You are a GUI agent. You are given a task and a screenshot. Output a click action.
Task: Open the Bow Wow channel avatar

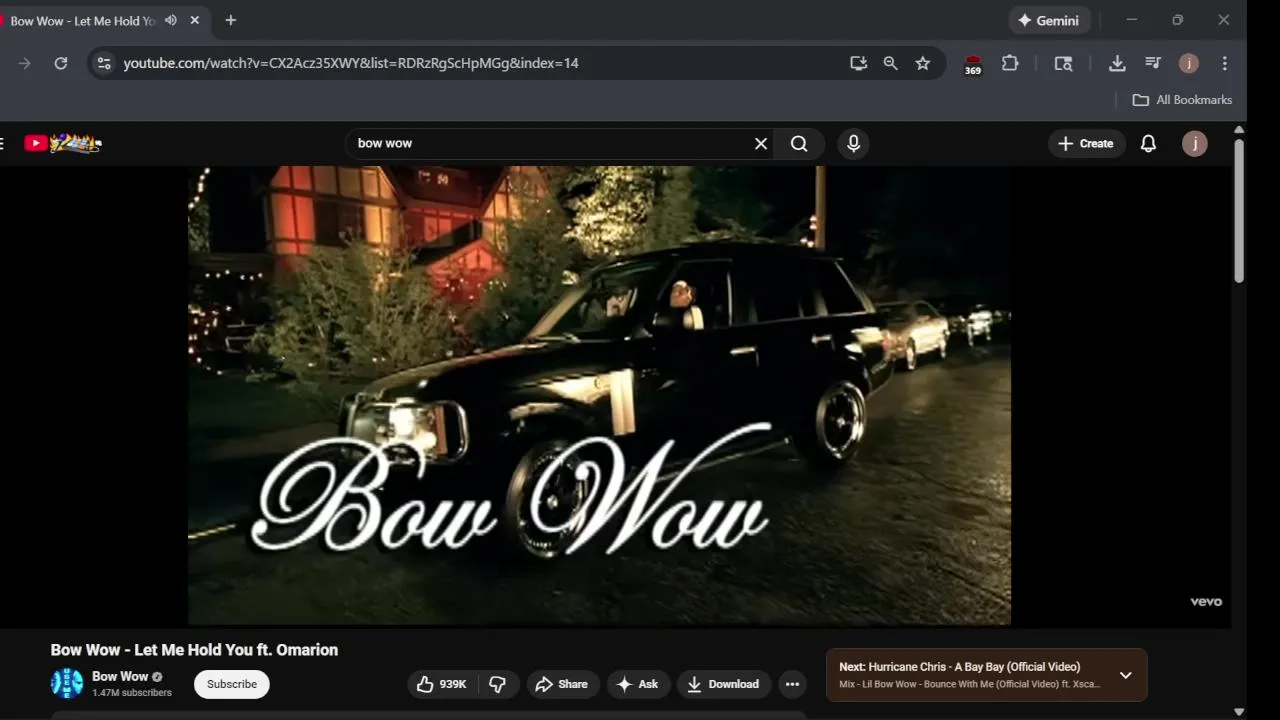coord(67,684)
